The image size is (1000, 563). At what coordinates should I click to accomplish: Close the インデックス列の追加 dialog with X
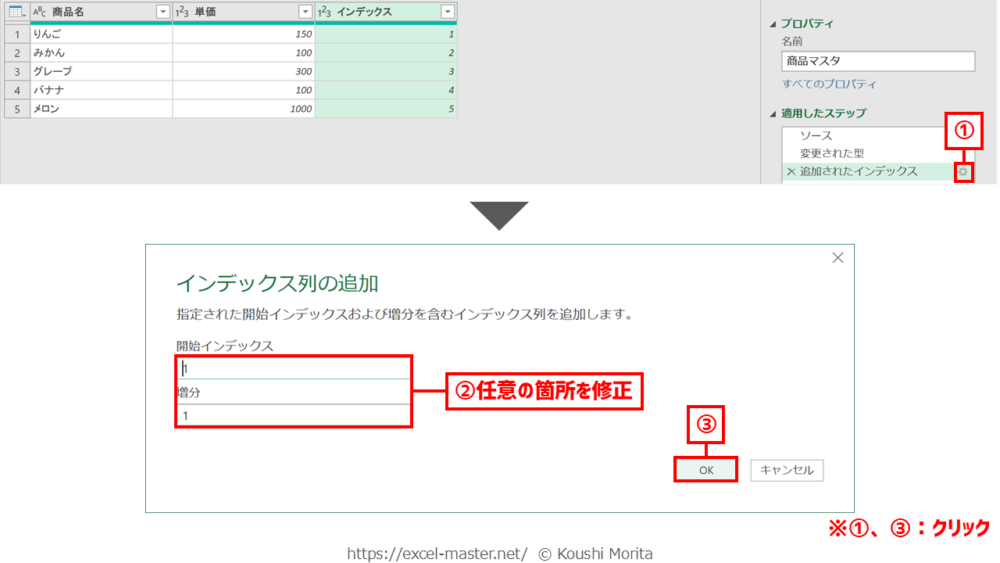point(837,258)
